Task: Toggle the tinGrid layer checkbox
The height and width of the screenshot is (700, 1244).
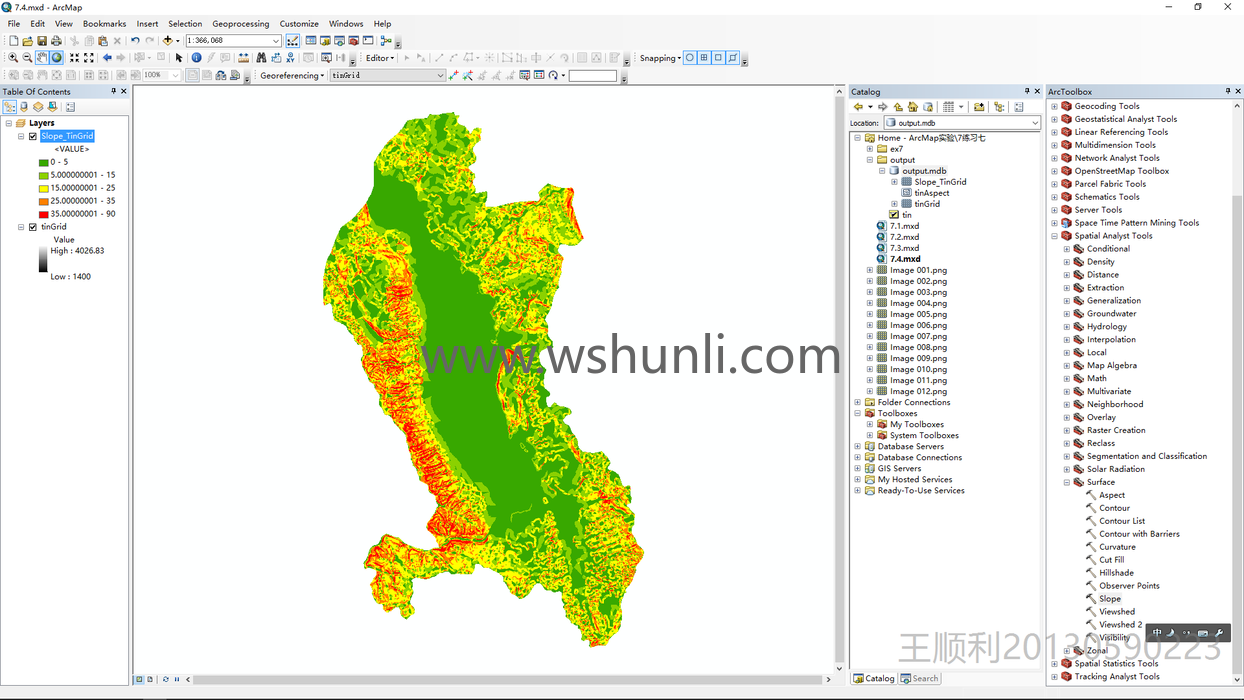Action: 33,227
